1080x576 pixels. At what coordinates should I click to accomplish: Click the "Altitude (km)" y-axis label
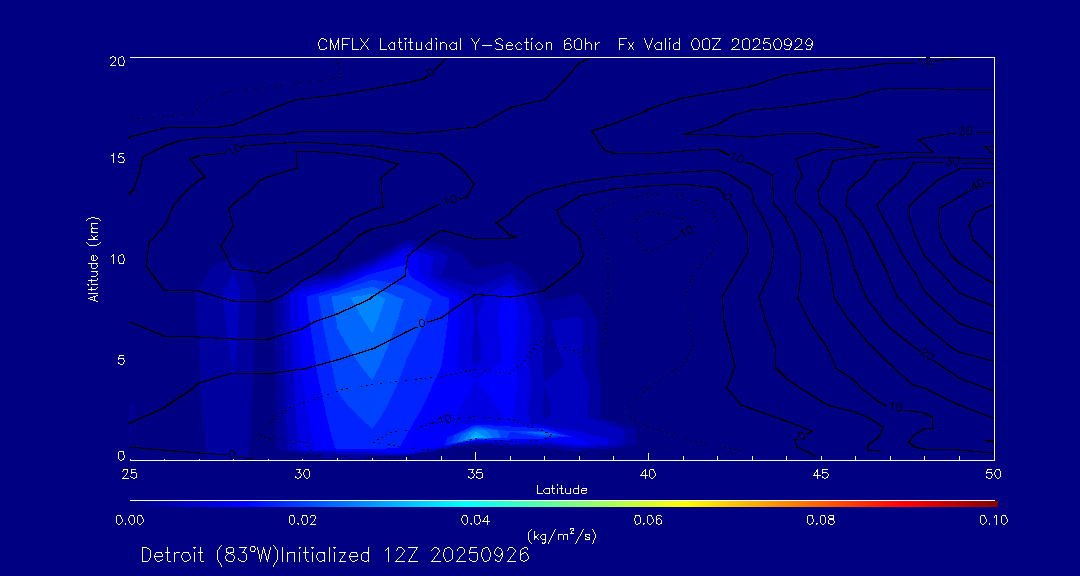tap(93, 258)
